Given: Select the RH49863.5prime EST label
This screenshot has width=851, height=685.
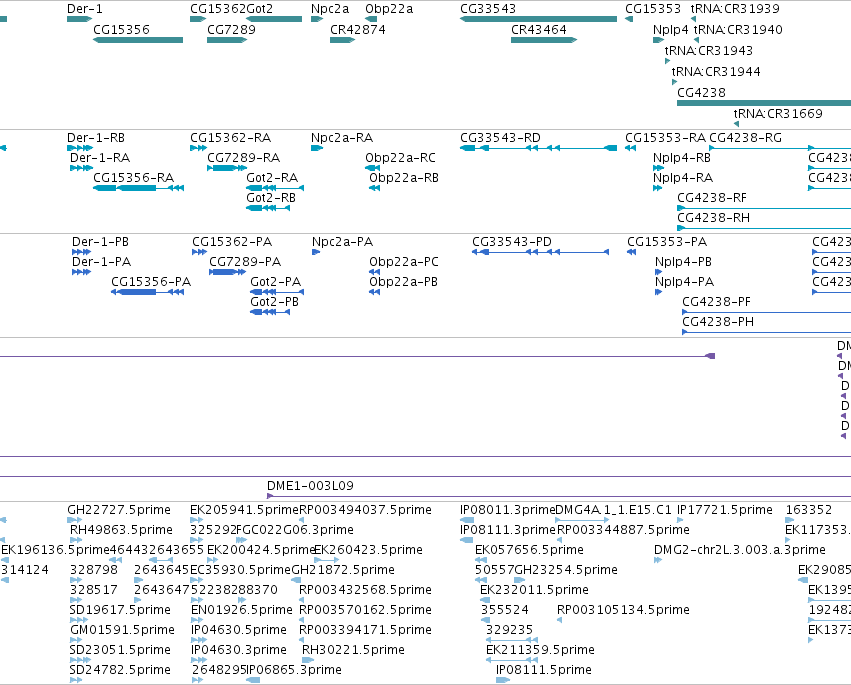Looking at the screenshot, I should [x=122, y=530].
